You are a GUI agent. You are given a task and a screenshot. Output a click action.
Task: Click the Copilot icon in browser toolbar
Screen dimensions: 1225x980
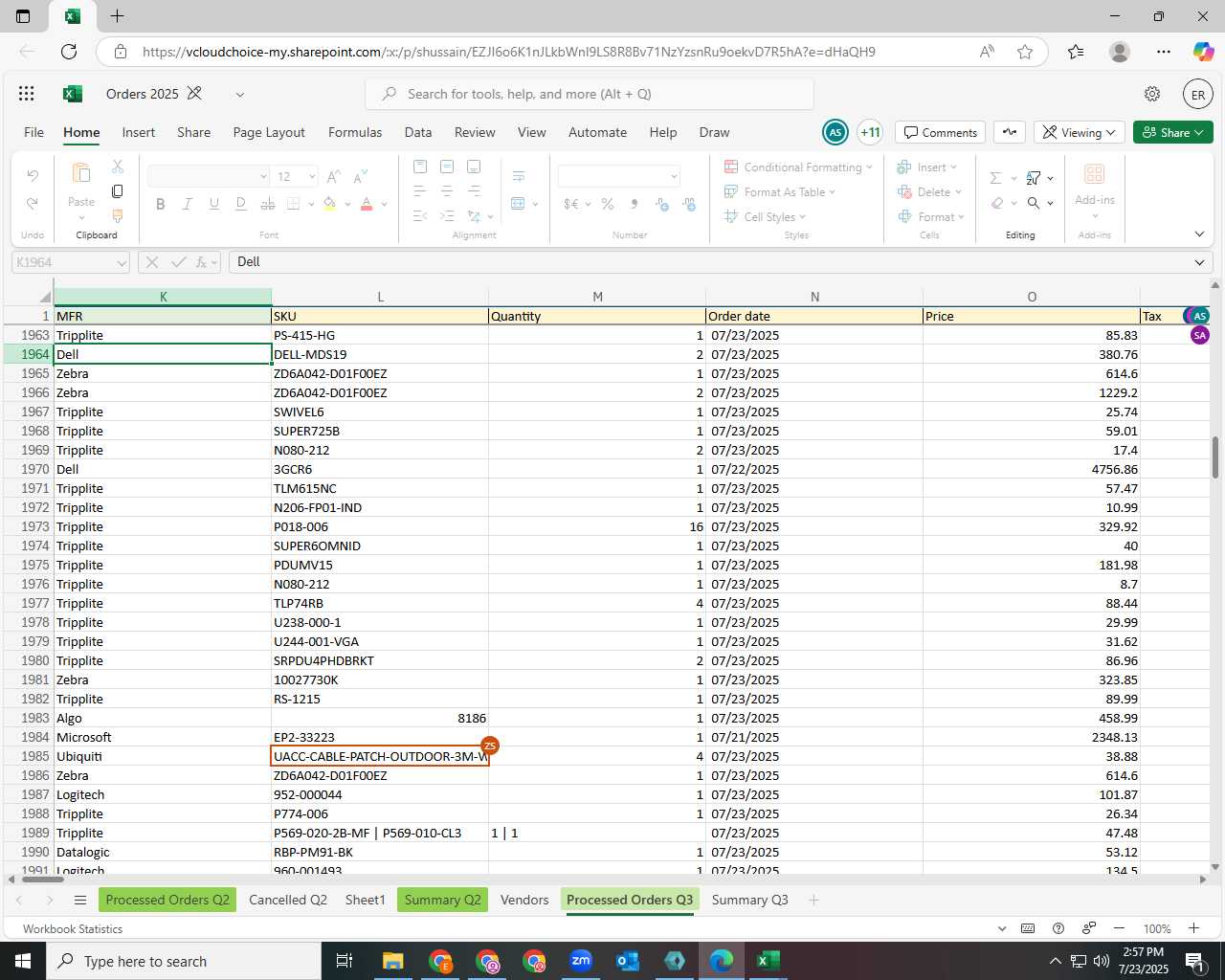coord(1203,52)
